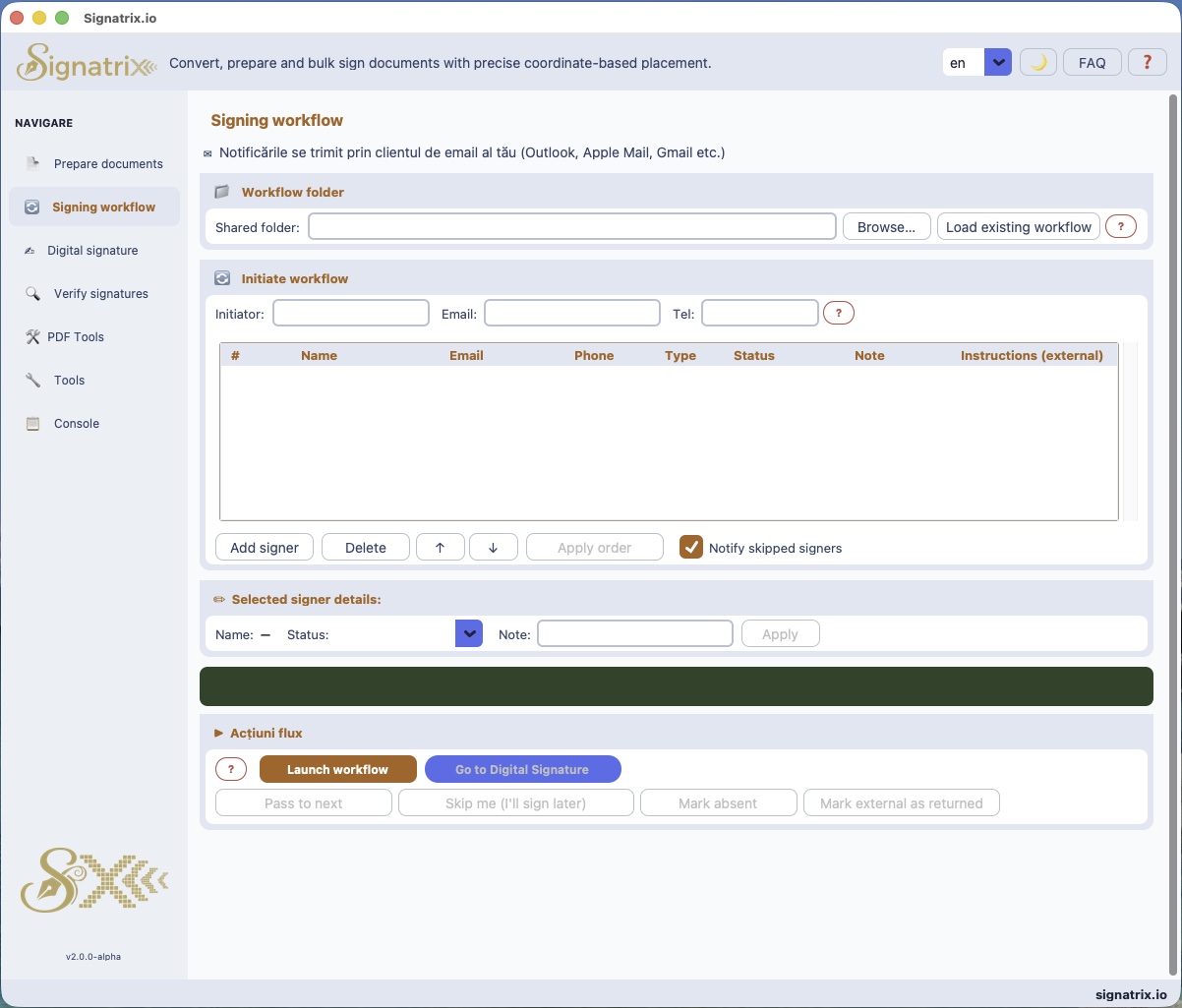This screenshot has width=1182, height=1008.
Task: Click the Verify signatures magnifier icon
Action: pos(32,293)
